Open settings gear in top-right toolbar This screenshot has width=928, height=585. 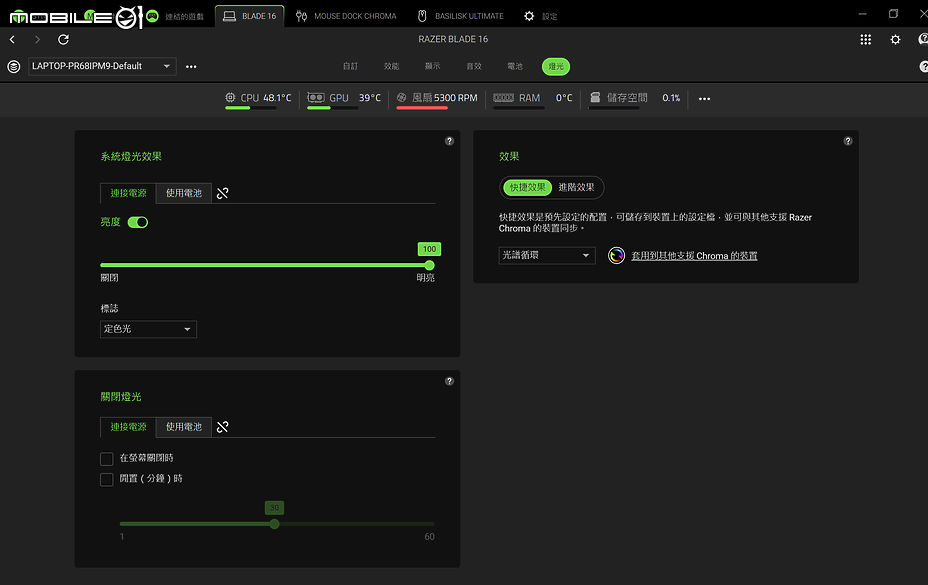895,39
